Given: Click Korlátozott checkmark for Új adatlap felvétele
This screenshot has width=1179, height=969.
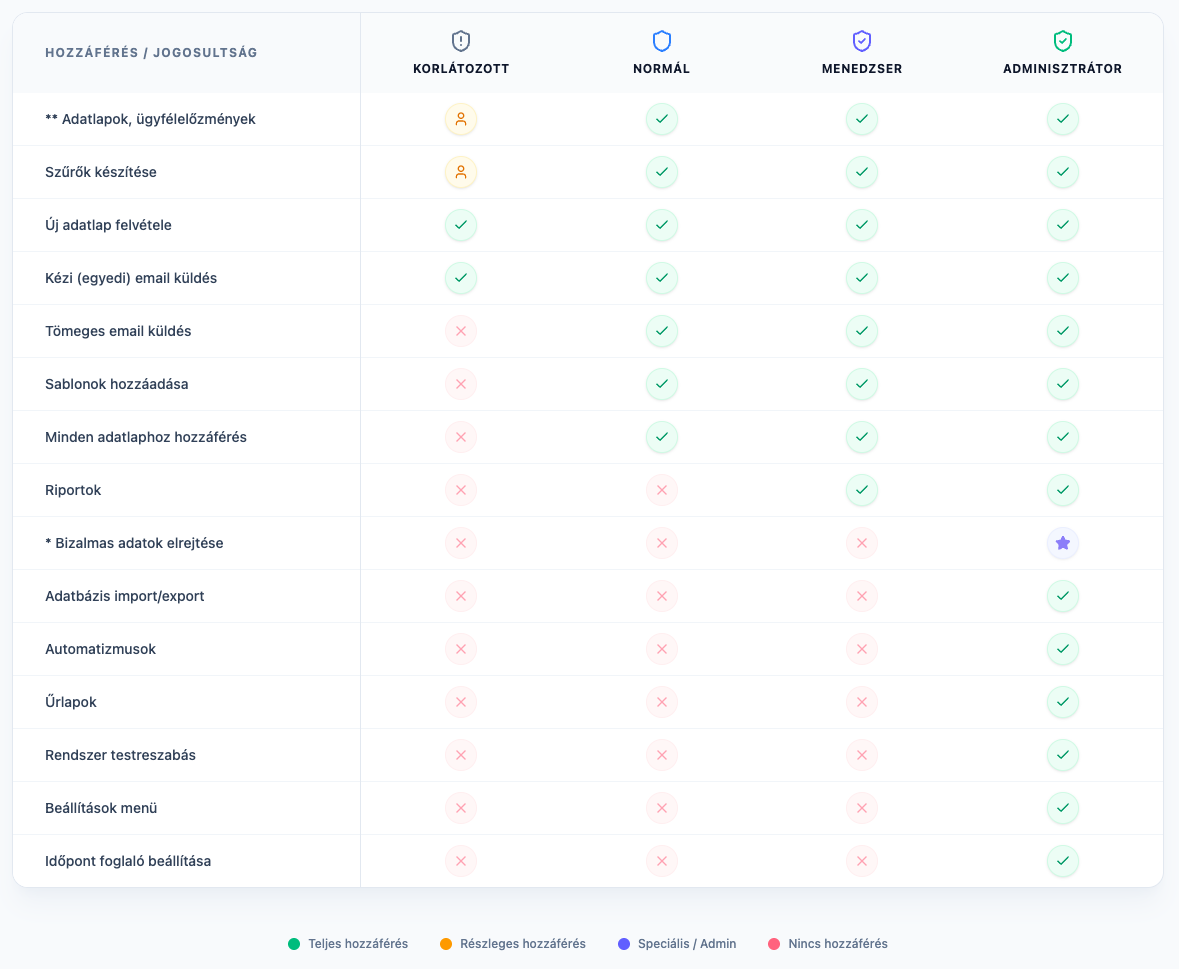Looking at the screenshot, I should point(461,225).
